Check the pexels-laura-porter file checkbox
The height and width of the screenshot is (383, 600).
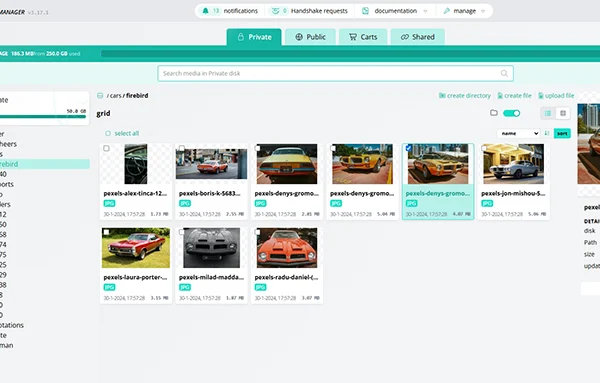tap(106, 232)
